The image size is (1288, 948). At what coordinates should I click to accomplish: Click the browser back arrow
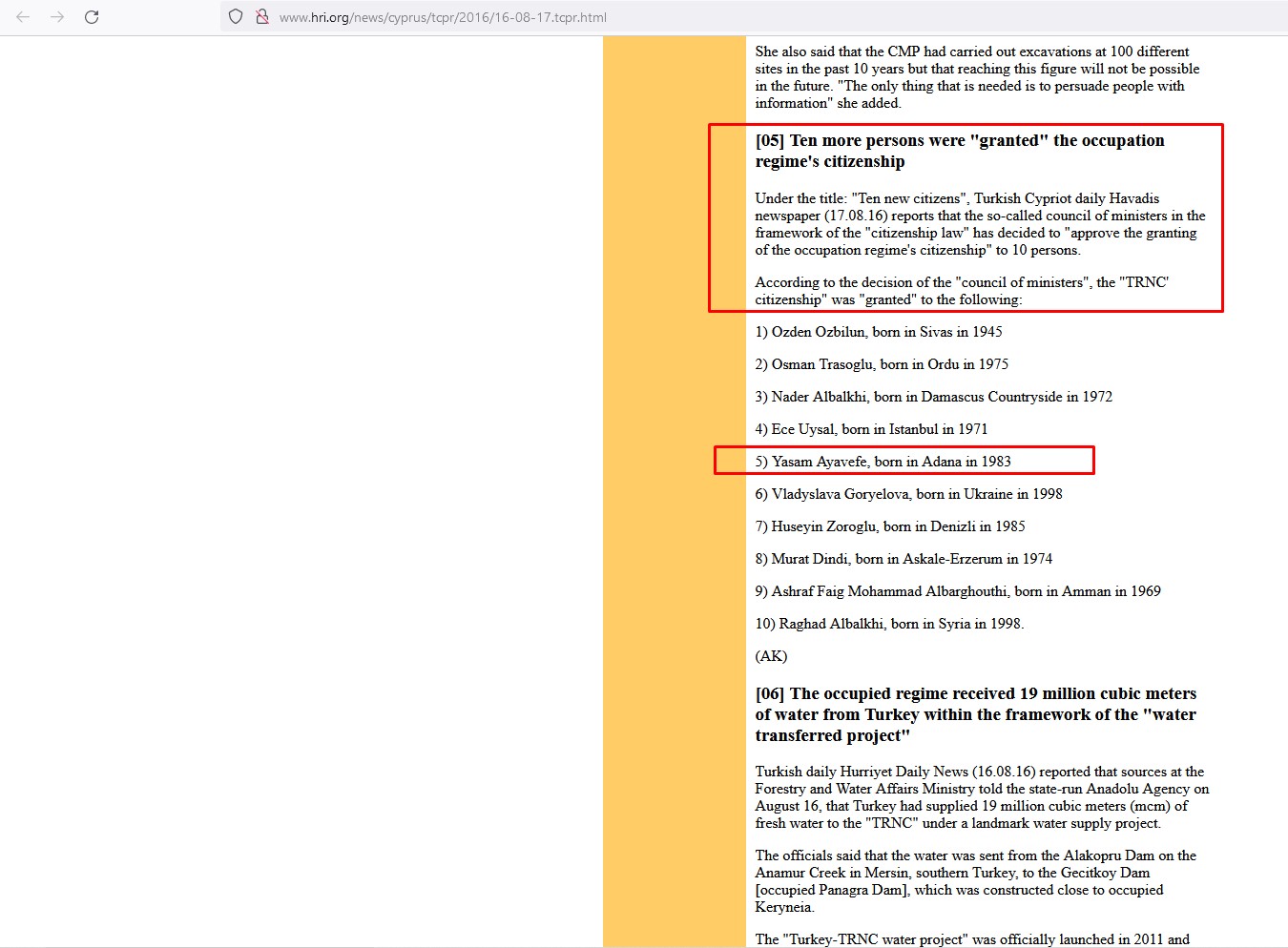(23, 17)
